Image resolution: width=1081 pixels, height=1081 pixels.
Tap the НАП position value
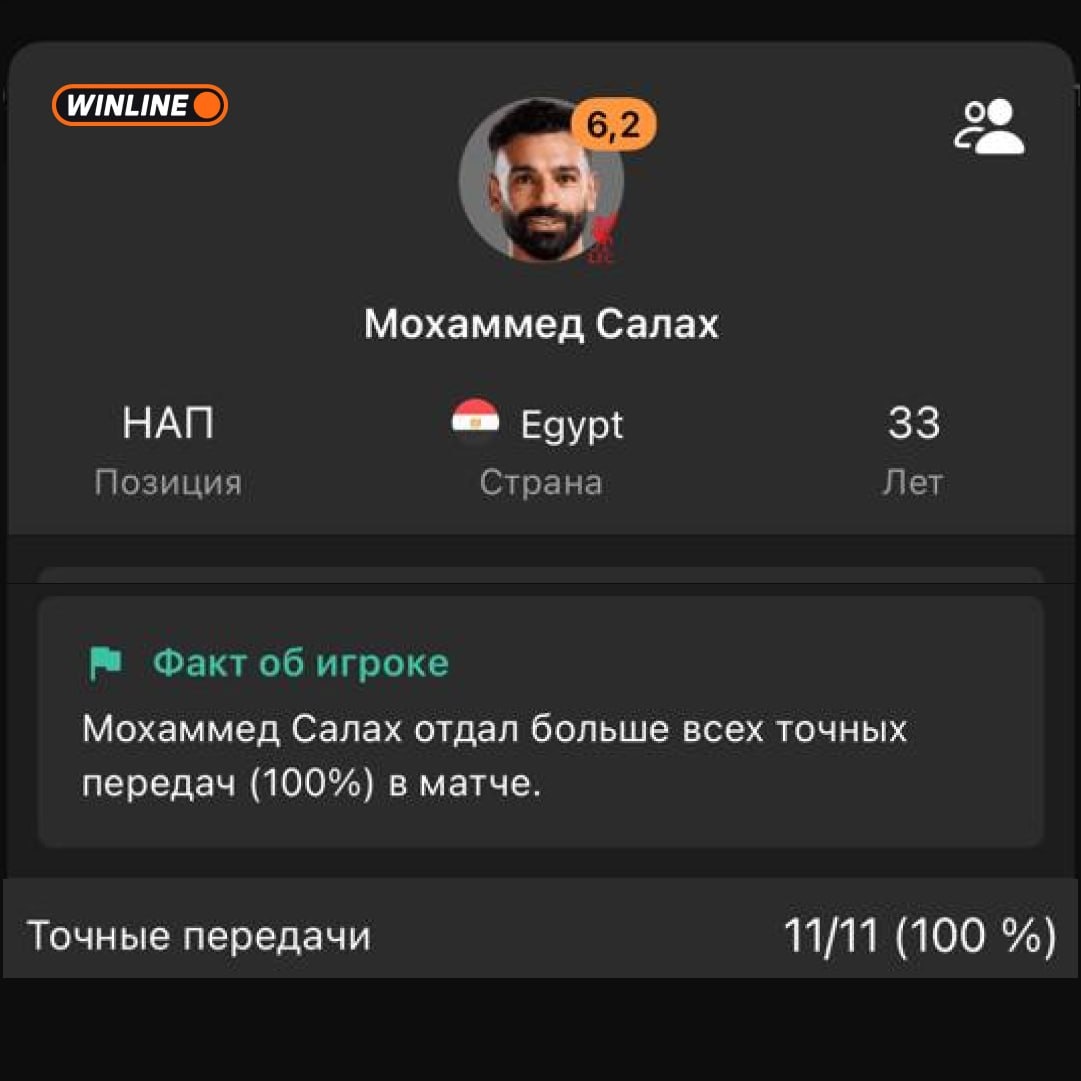coord(168,423)
